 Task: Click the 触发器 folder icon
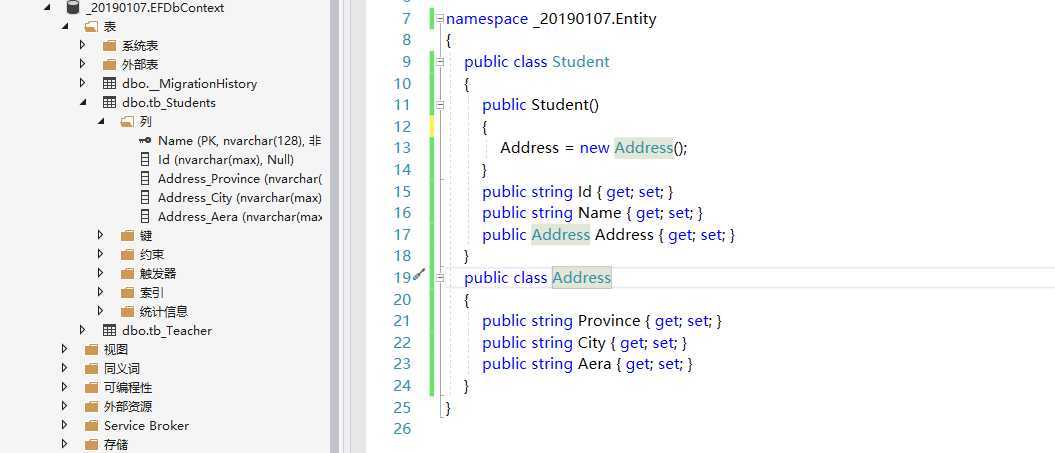point(127,273)
